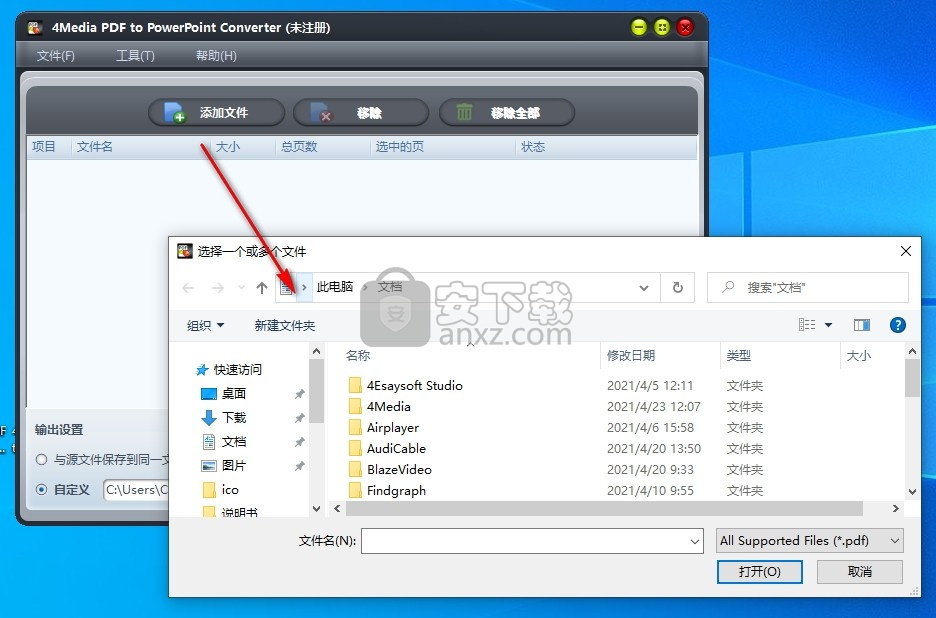936x618 pixels.
Task: Select the AudiCable folder
Action: (396, 448)
